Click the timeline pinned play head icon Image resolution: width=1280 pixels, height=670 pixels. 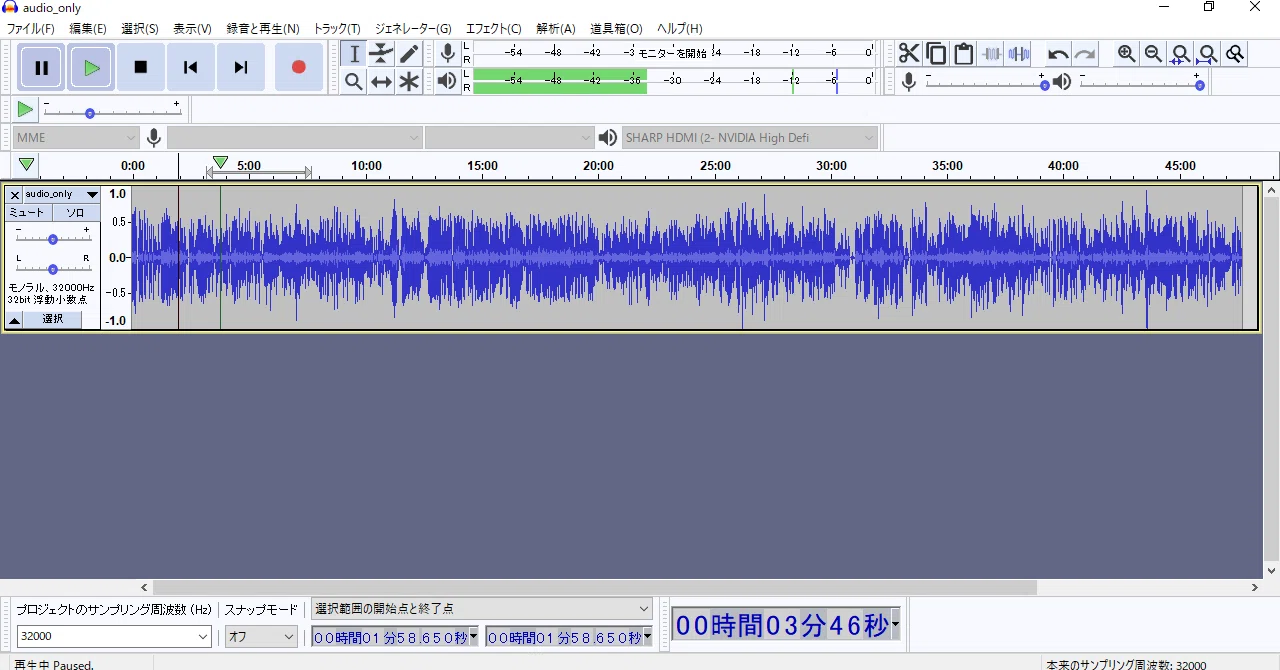[27, 165]
